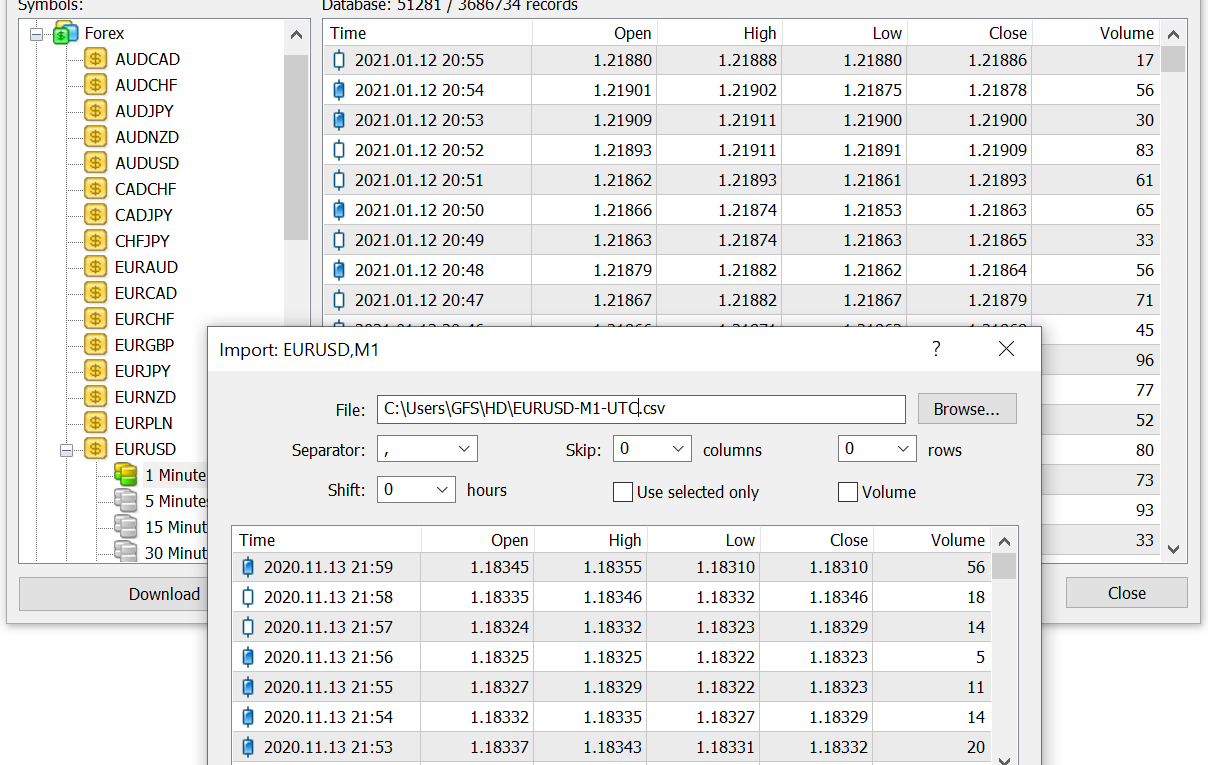
Task: Click the 5 Minutes database icon
Action: click(125, 501)
